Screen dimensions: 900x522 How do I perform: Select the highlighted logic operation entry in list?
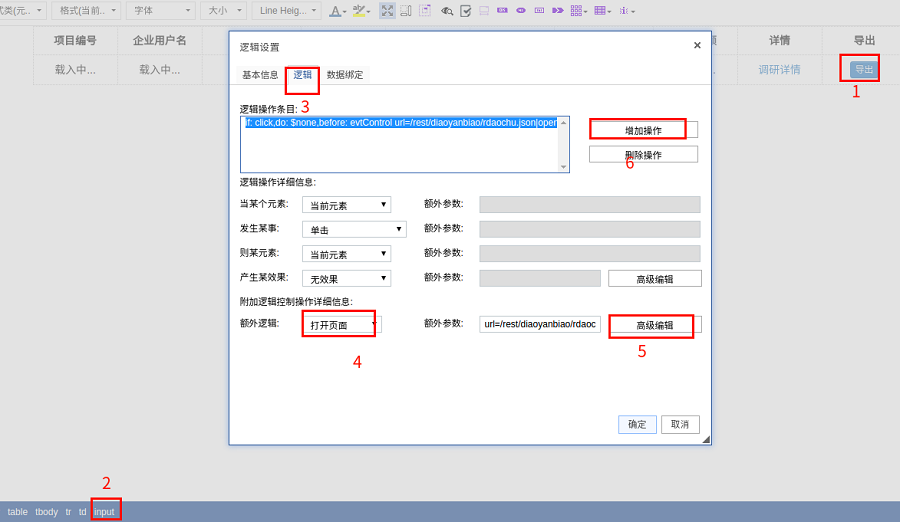coord(400,123)
